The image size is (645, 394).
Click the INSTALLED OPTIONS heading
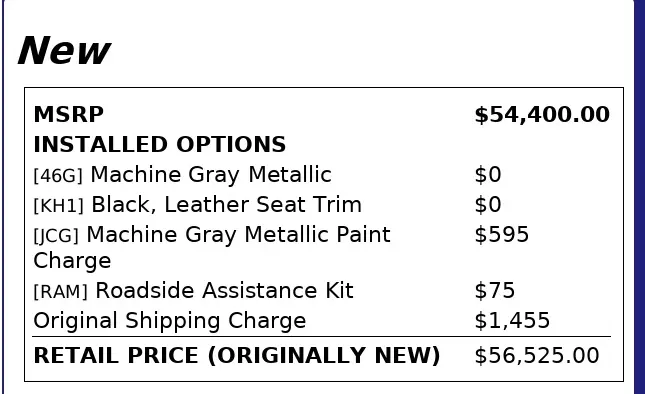click(x=160, y=144)
